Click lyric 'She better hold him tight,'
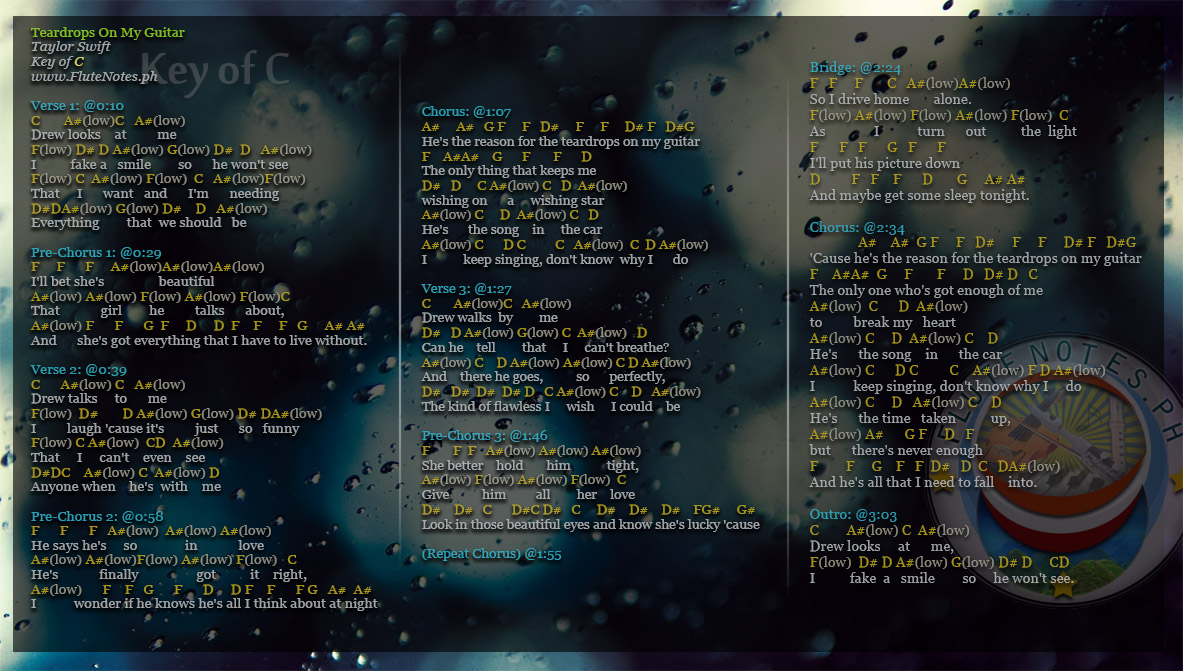Screen dimensions: 1183x671 [x=530, y=466]
